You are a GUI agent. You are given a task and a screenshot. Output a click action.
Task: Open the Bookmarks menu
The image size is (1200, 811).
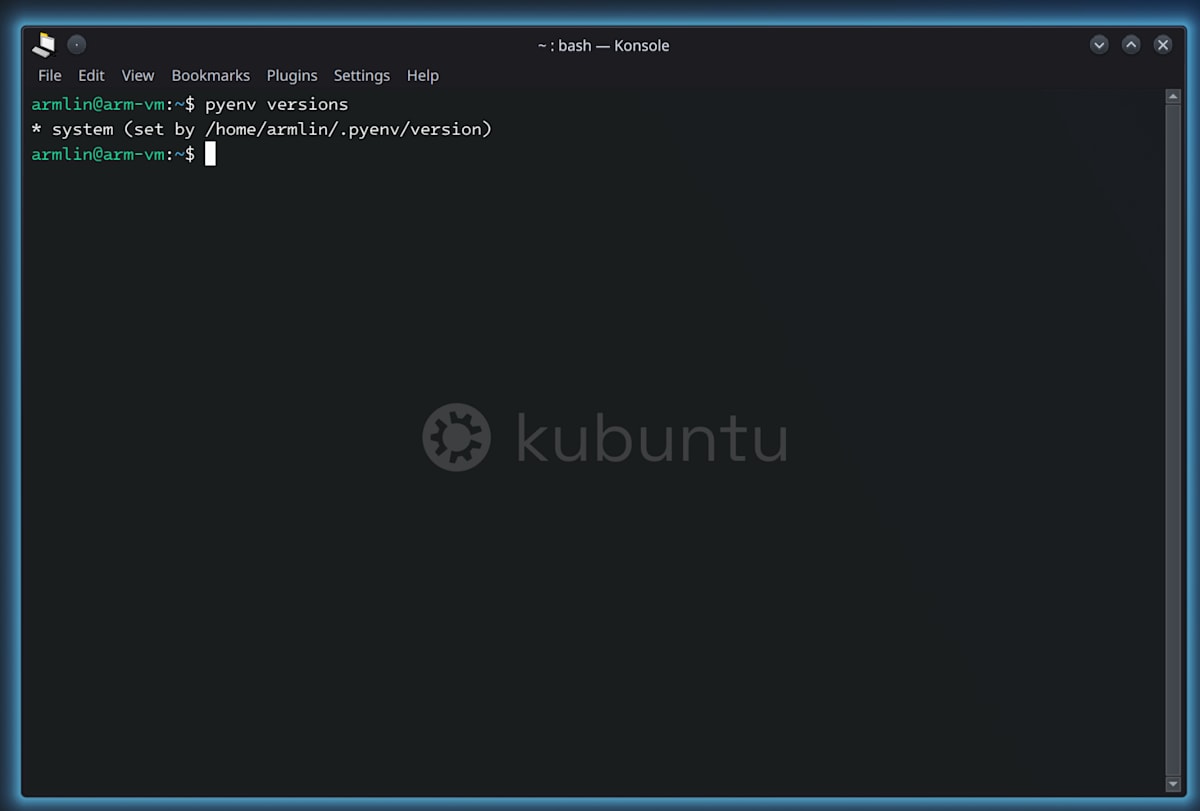211,76
